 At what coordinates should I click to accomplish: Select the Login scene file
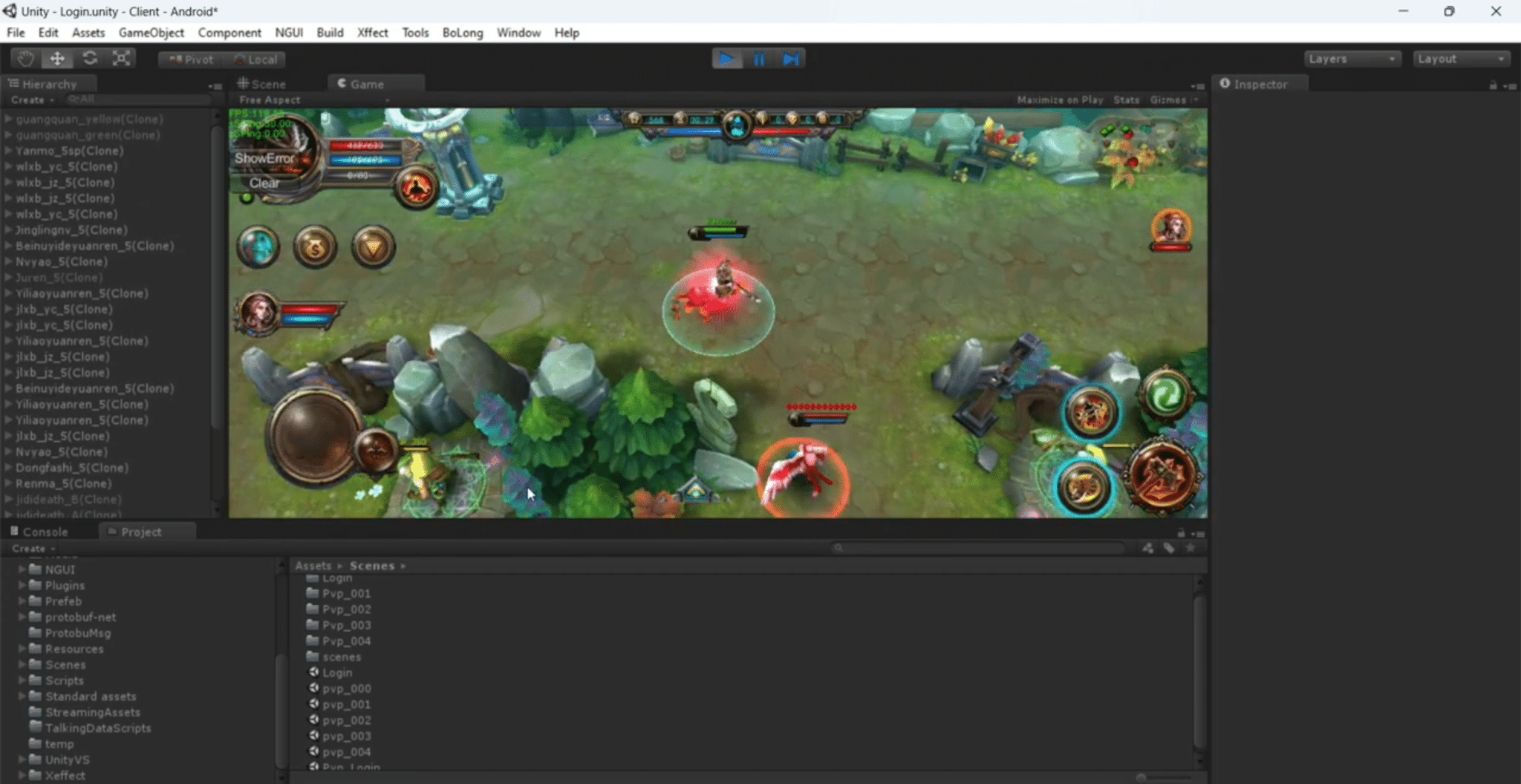point(337,673)
